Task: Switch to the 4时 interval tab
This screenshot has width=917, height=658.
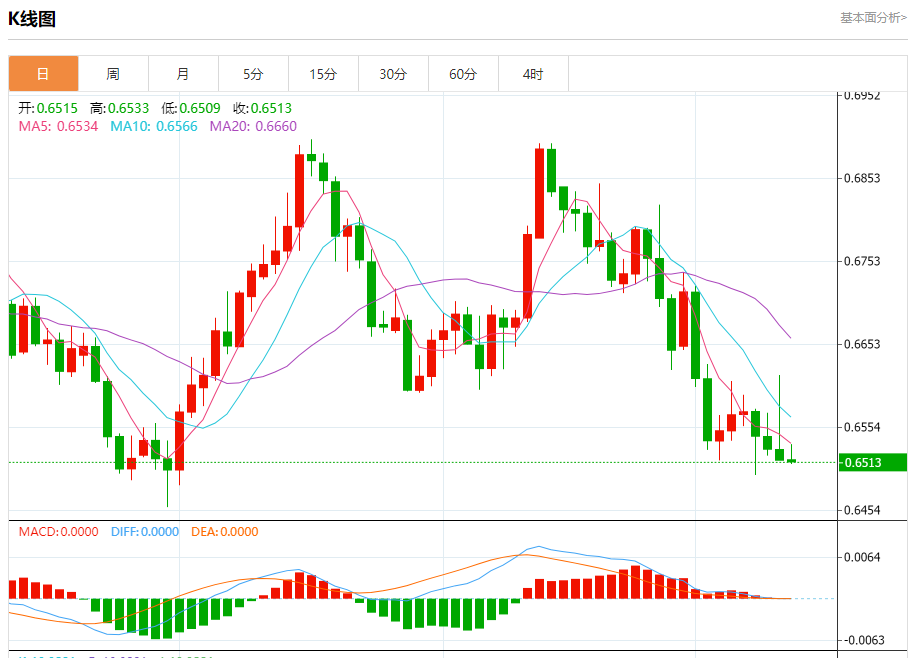Action: pos(533,74)
